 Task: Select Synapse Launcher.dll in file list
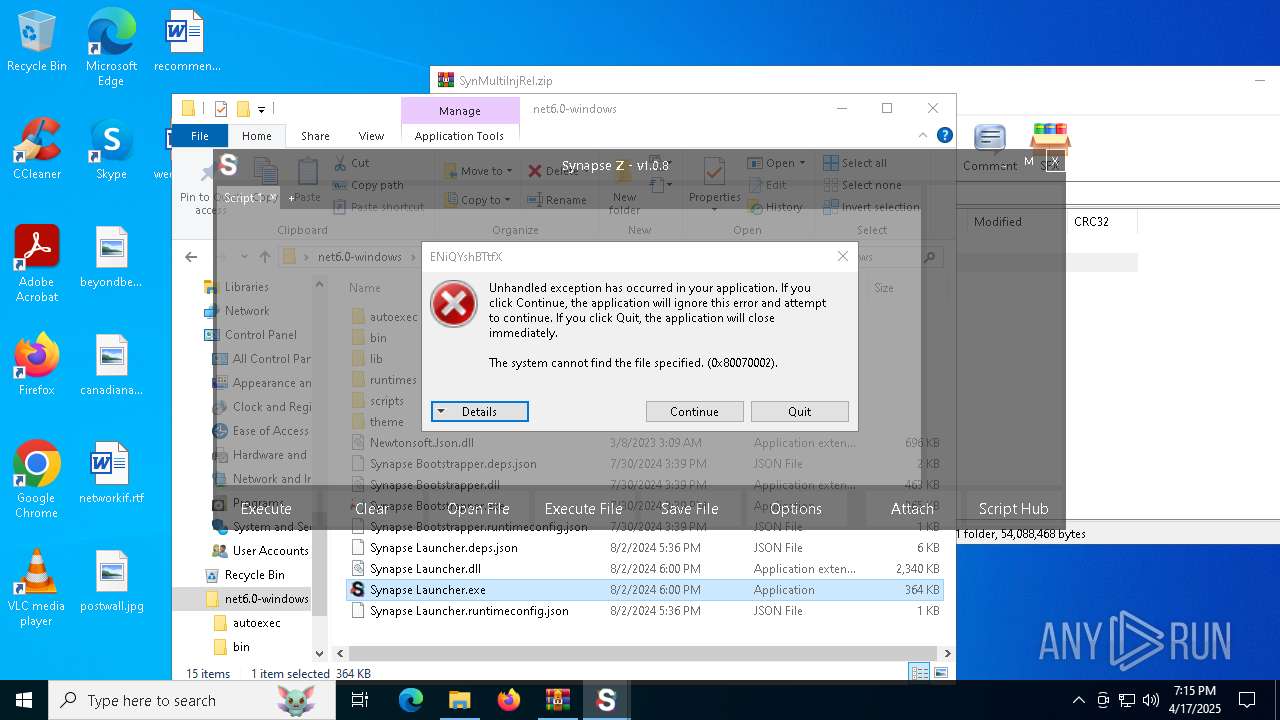click(643, 569)
